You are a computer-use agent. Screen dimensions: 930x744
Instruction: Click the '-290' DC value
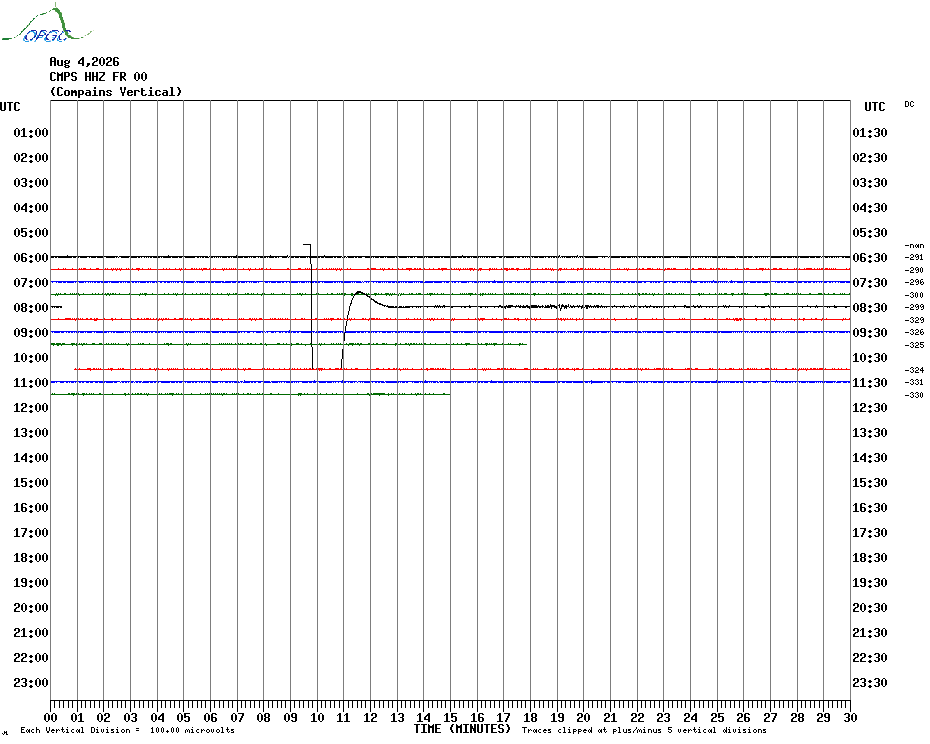tap(914, 270)
